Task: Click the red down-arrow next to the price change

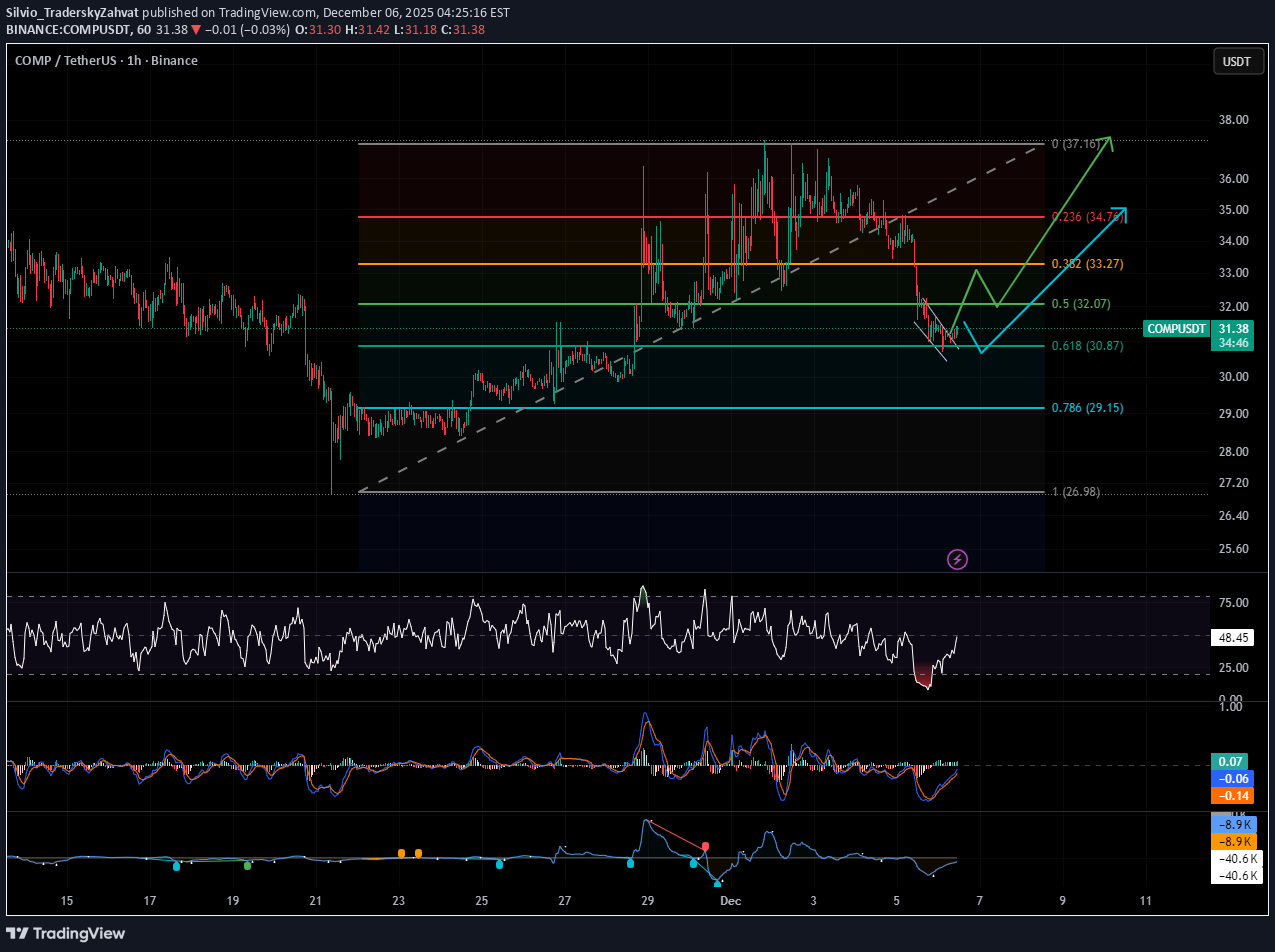Action: (197, 29)
